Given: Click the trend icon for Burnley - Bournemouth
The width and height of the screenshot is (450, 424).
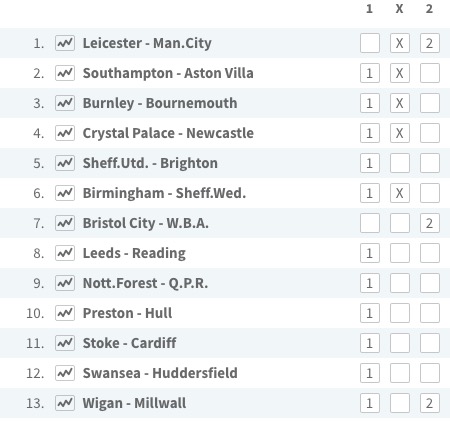Looking at the screenshot, I should (65, 103).
